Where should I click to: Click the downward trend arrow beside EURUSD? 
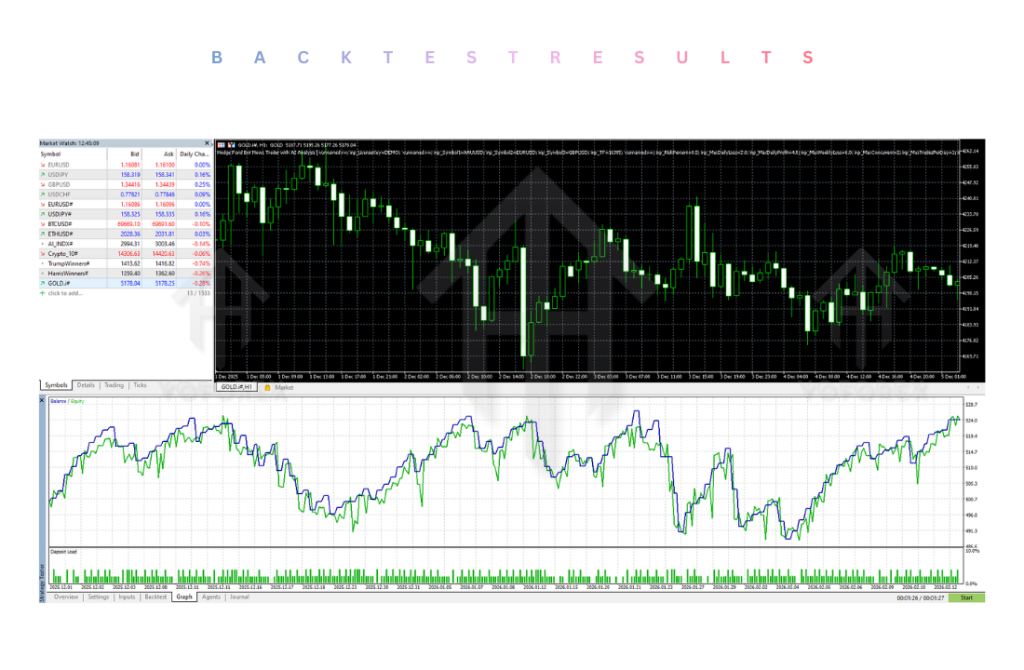(43, 165)
